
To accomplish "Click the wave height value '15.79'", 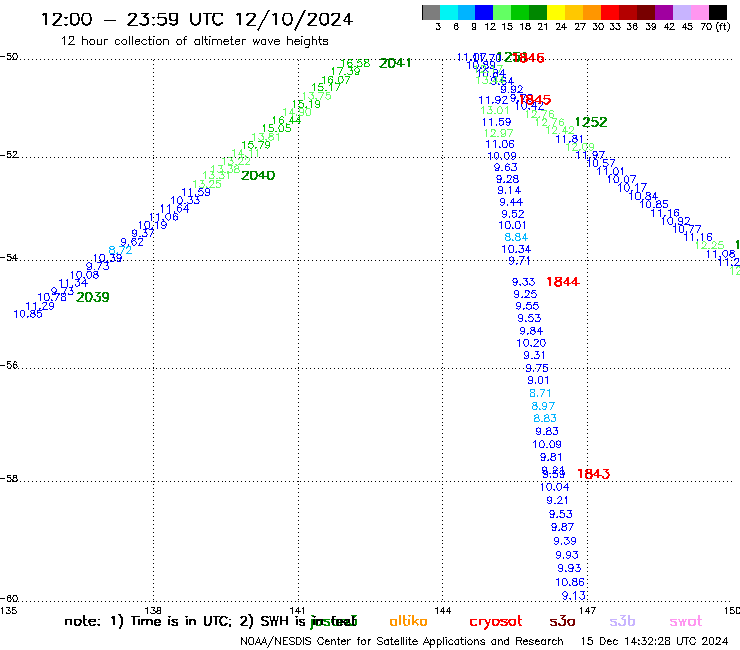I will click(256, 145).
